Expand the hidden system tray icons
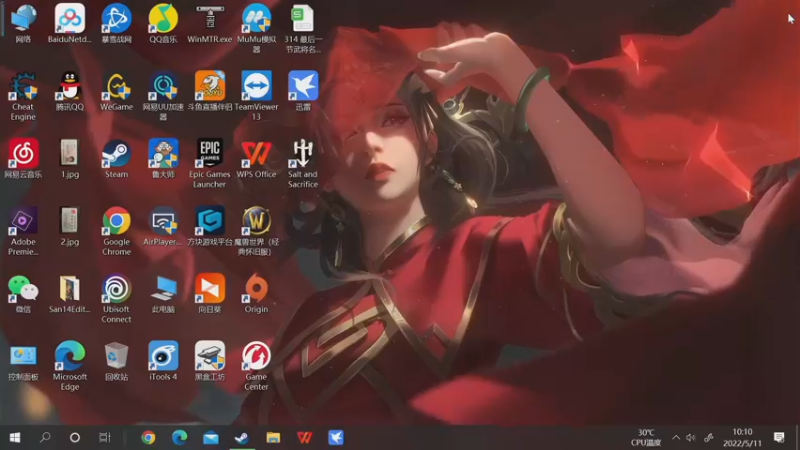The image size is (800, 450). point(676,438)
